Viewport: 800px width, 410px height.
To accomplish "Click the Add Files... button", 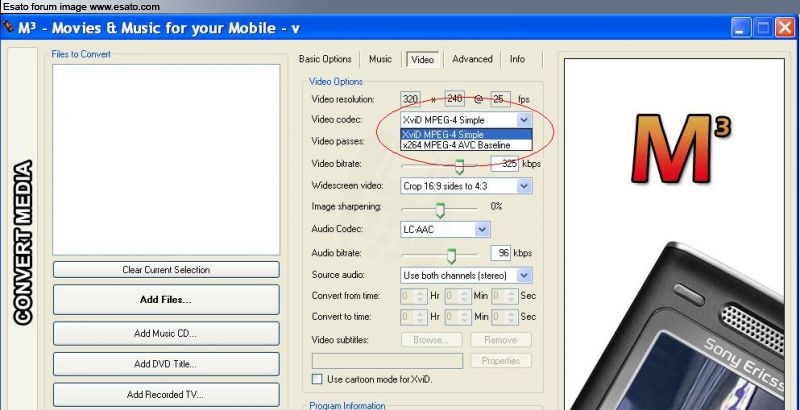I will pyautogui.click(x=166, y=300).
